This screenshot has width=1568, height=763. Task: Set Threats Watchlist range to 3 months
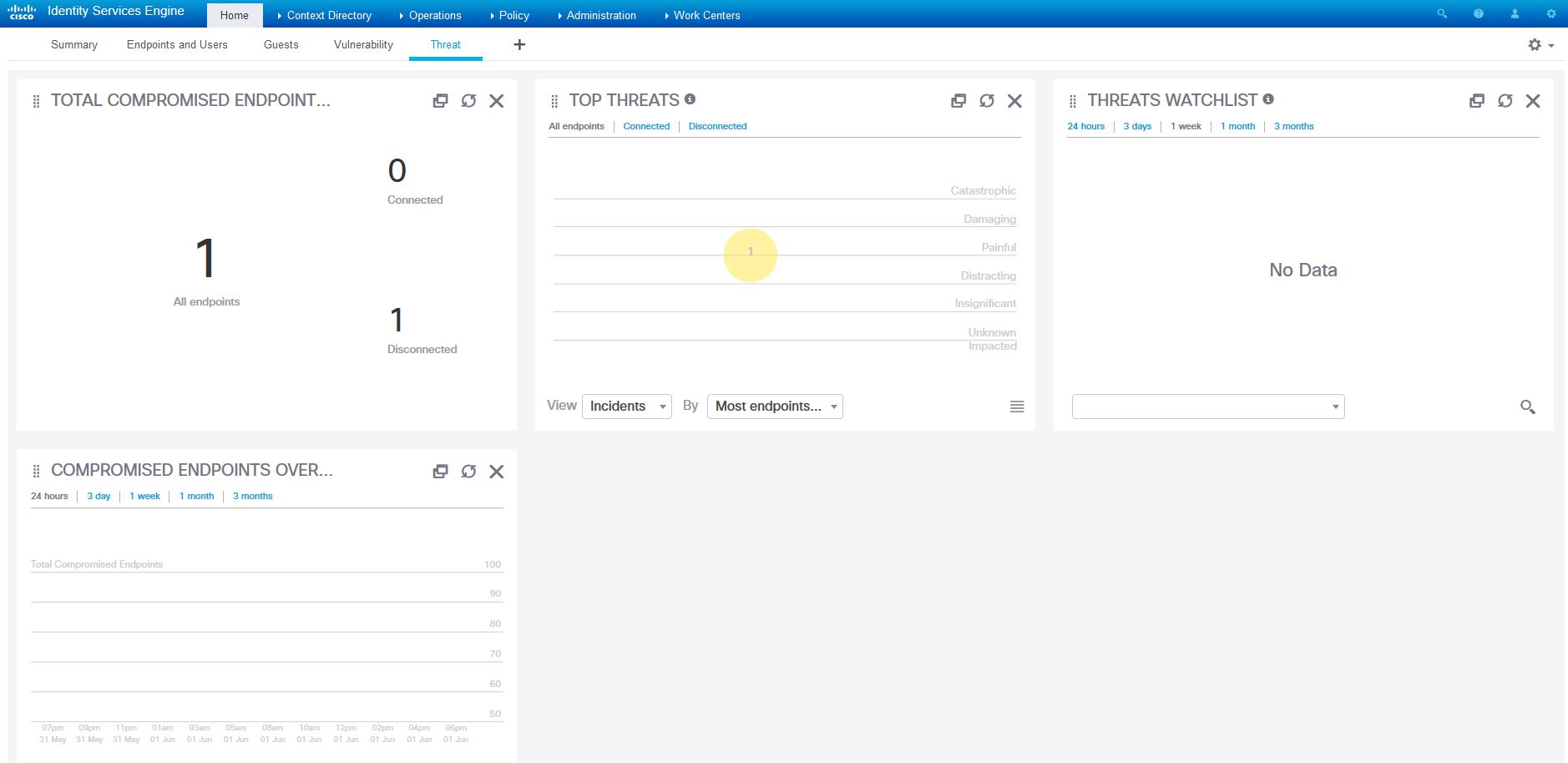[1293, 126]
